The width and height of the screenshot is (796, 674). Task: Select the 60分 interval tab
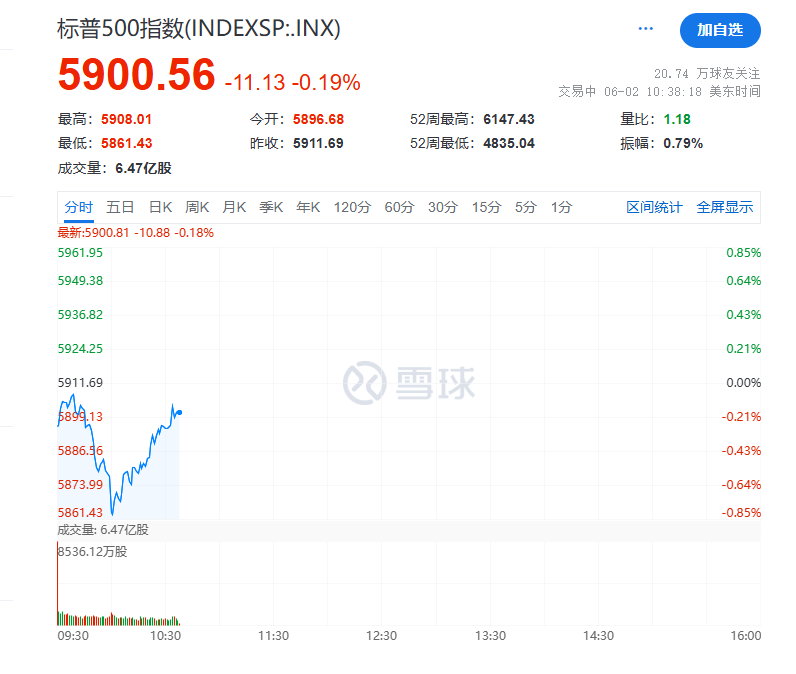click(399, 207)
